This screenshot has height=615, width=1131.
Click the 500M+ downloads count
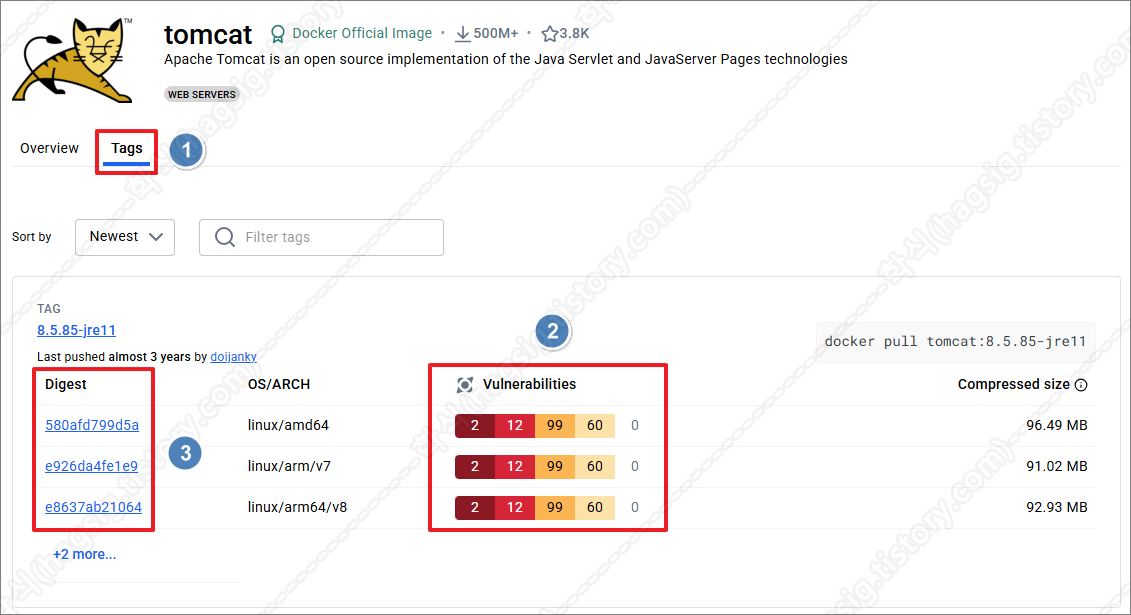coord(496,34)
